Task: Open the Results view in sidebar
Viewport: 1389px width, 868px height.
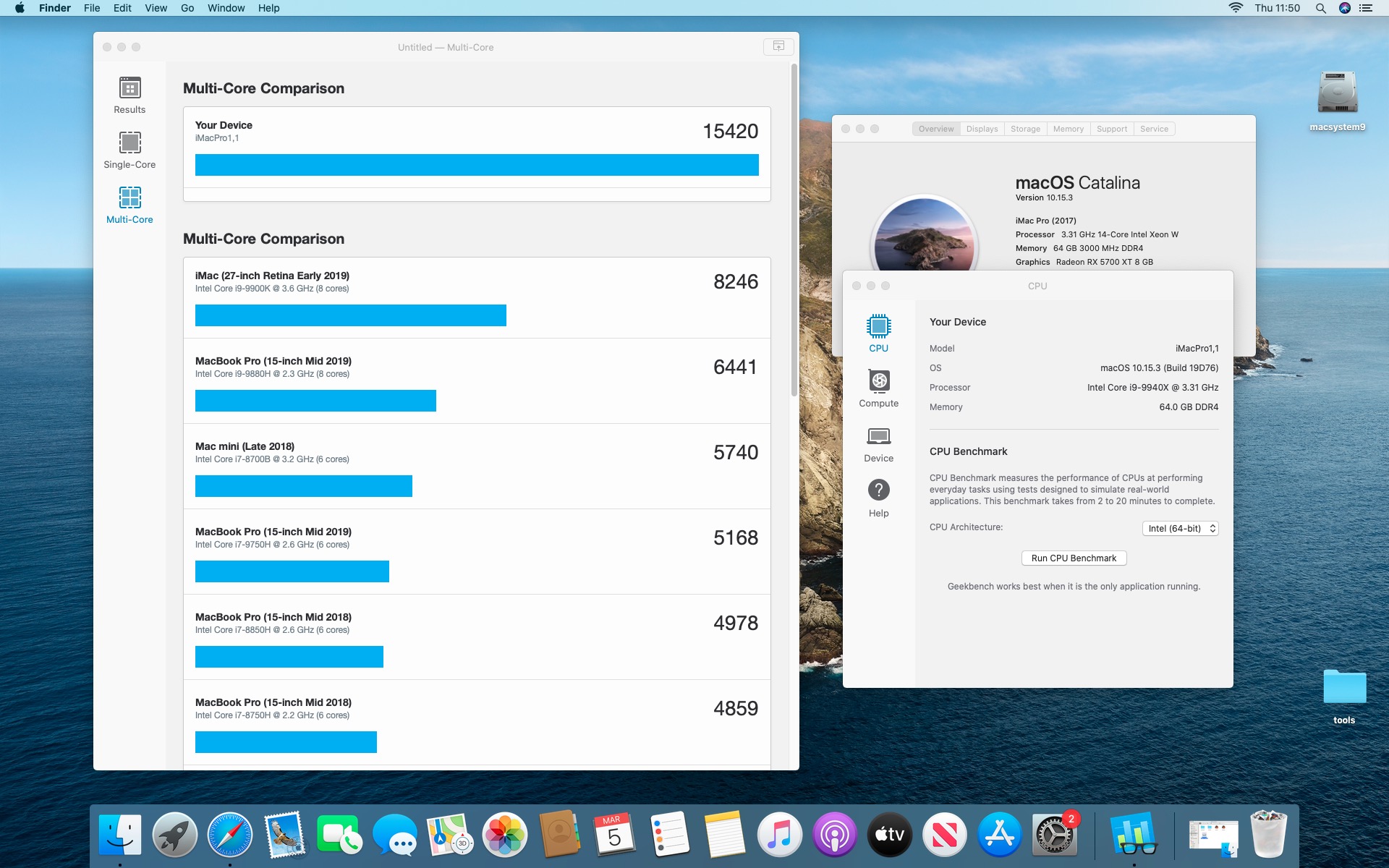Action: (x=129, y=95)
